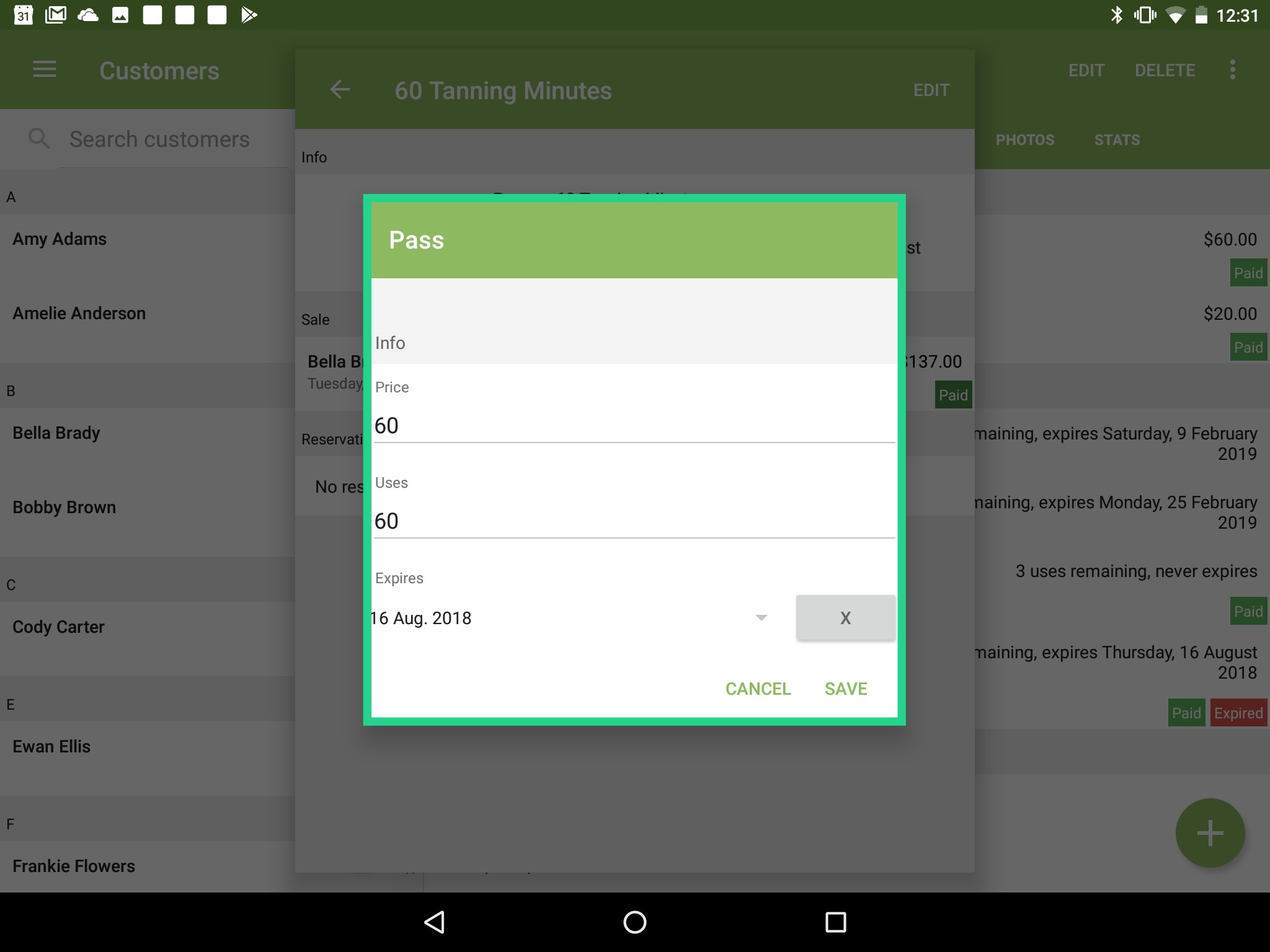This screenshot has width=1270, height=952.
Task: Tap the Gmail notification icon
Action: [56, 15]
